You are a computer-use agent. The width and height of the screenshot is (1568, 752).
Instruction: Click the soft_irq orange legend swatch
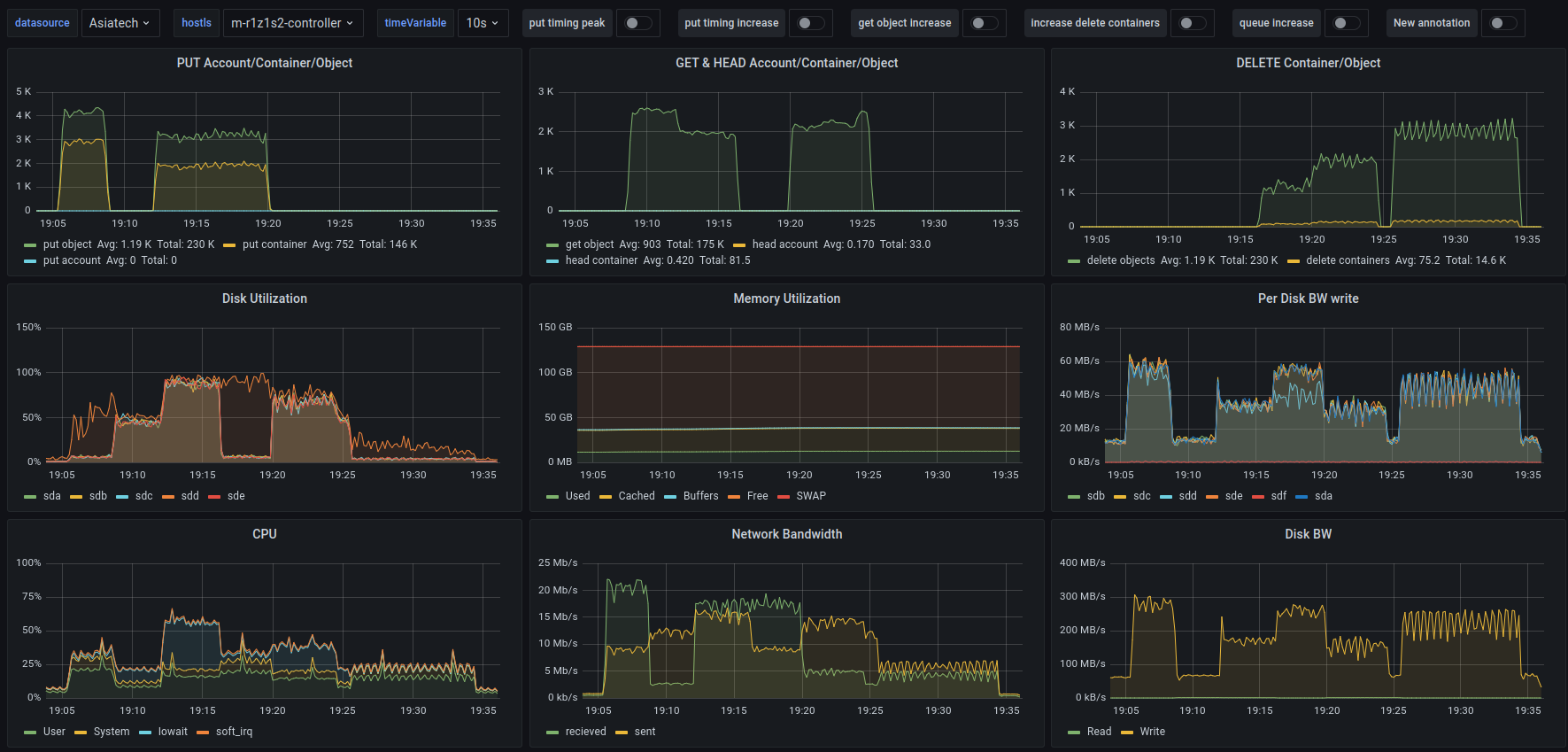point(203,733)
